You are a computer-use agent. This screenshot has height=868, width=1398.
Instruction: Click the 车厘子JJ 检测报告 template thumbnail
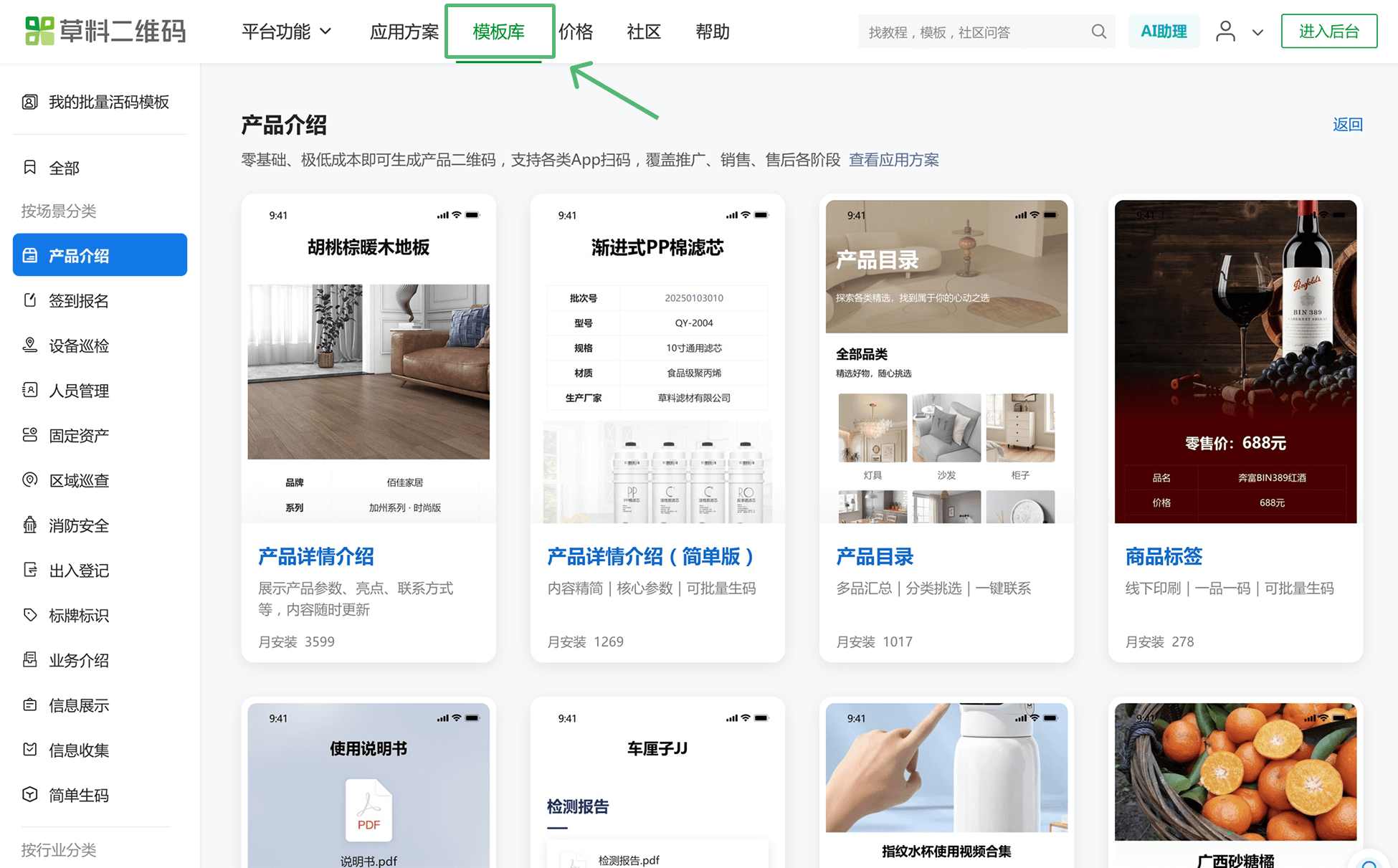(657, 785)
